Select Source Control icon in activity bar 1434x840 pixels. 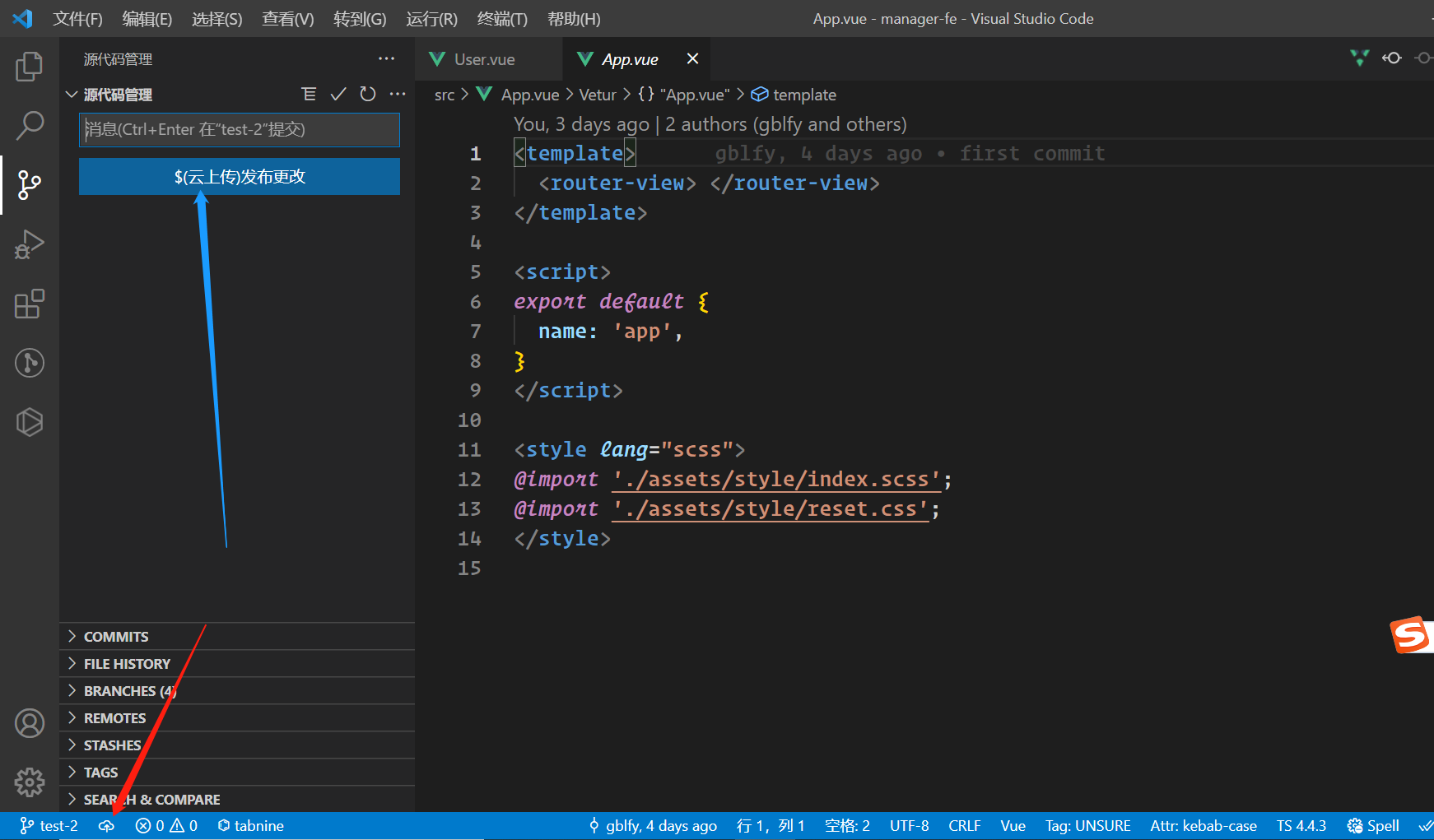tap(30, 185)
